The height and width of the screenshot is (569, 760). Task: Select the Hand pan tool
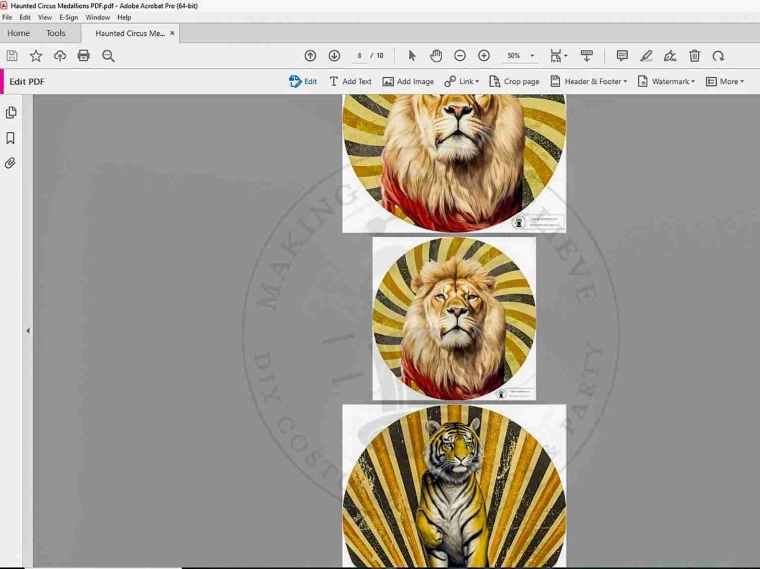click(x=436, y=56)
